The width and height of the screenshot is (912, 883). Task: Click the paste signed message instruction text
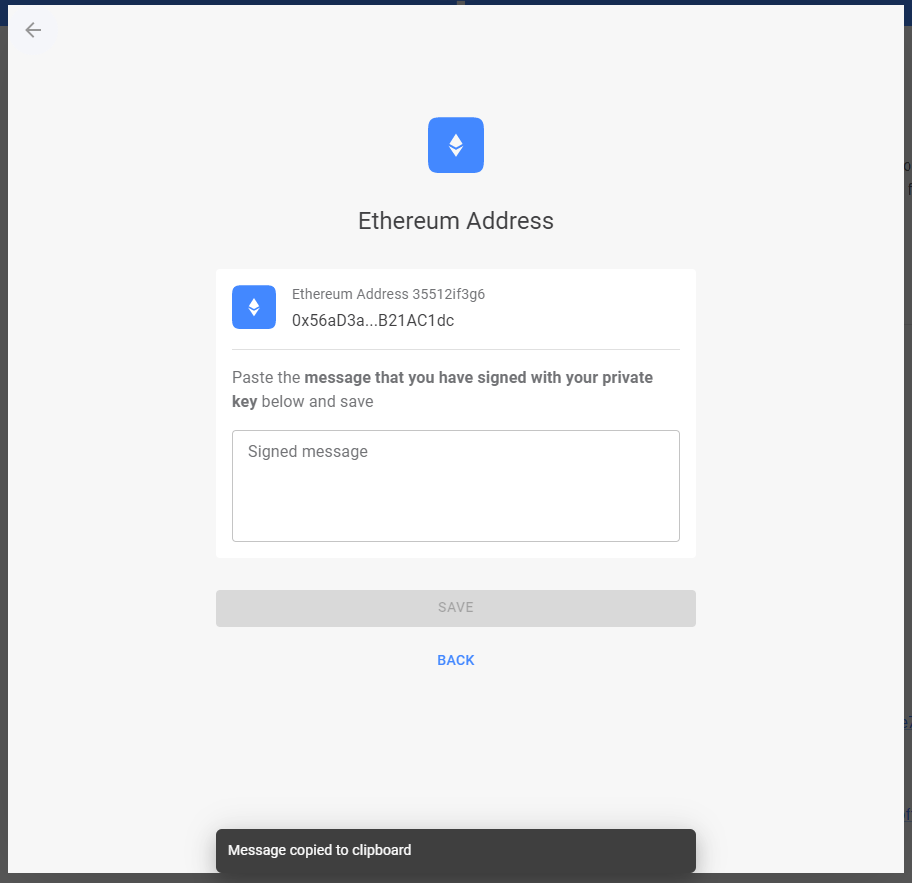[442, 389]
